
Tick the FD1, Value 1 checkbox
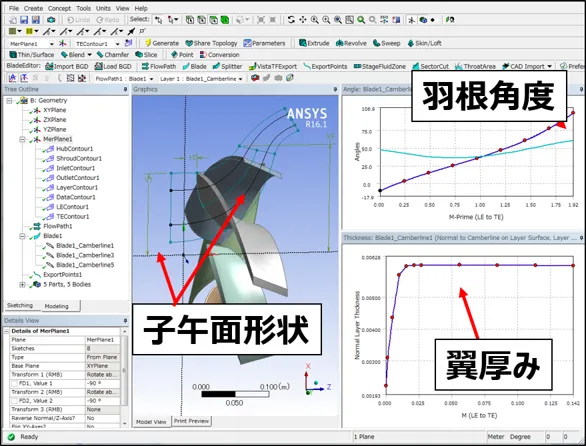pos(14,384)
